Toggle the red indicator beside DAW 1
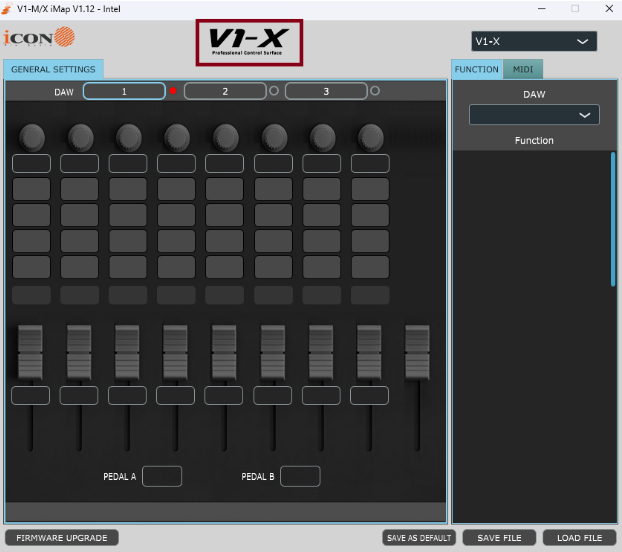Viewport: 622px width, 552px height. click(x=173, y=91)
